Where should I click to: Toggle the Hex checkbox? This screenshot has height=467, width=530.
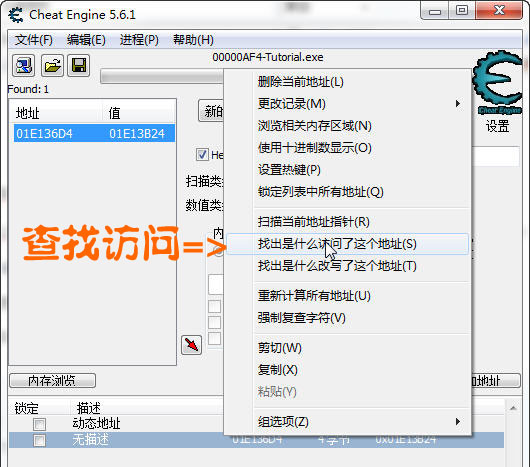(202, 155)
